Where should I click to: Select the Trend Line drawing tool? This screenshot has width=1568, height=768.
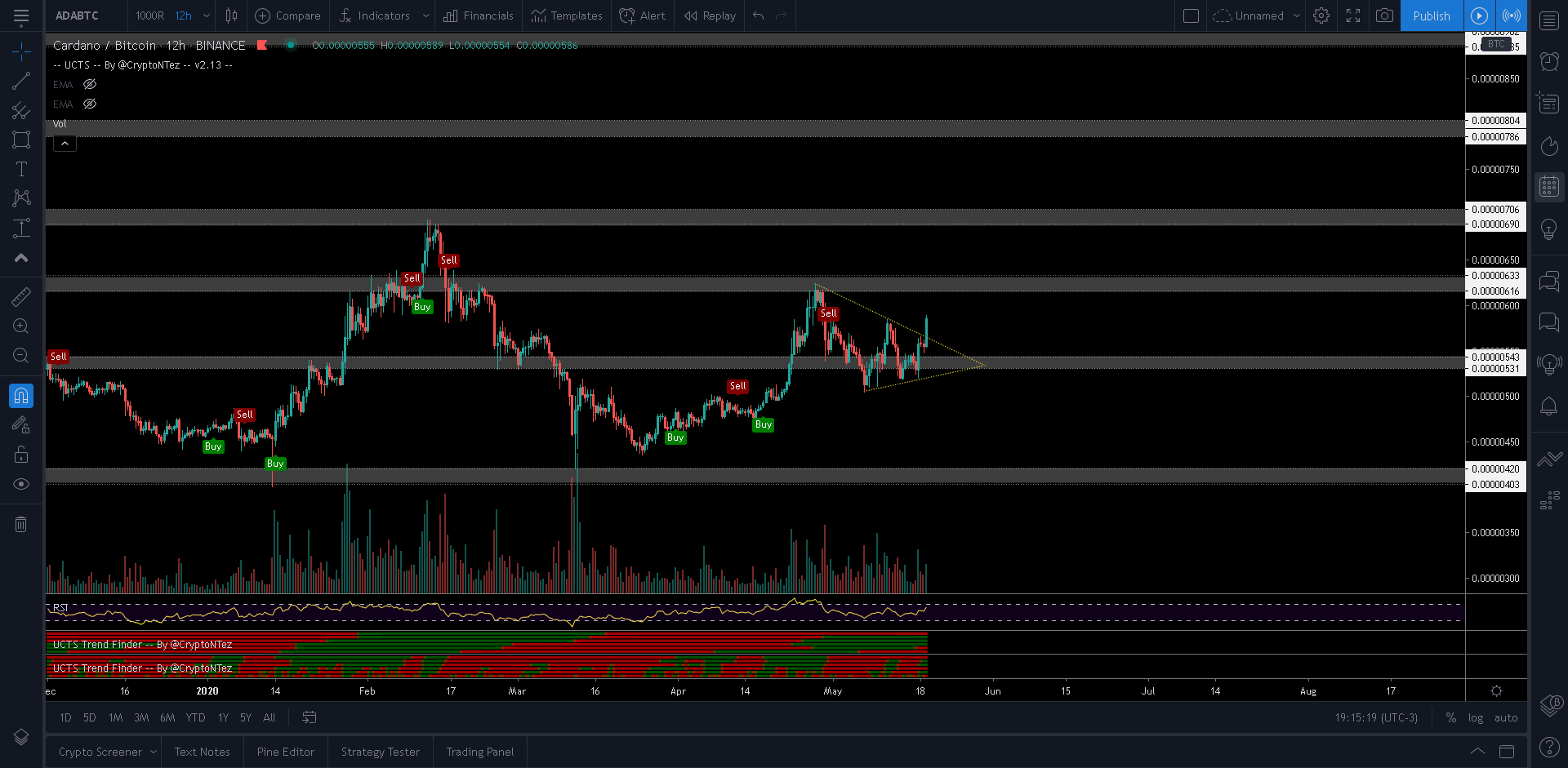click(21, 80)
